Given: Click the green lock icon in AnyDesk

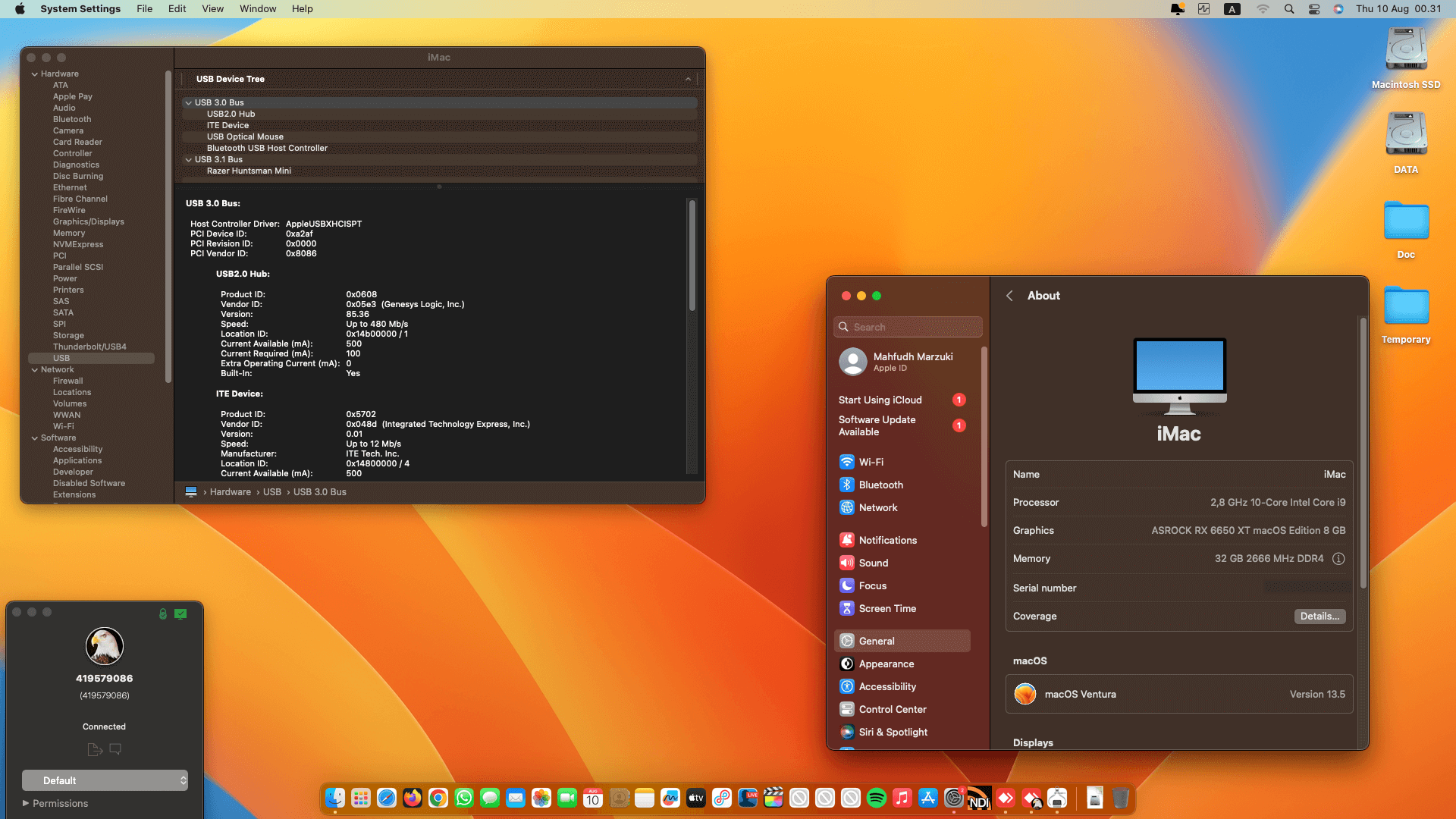Looking at the screenshot, I should [x=162, y=614].
